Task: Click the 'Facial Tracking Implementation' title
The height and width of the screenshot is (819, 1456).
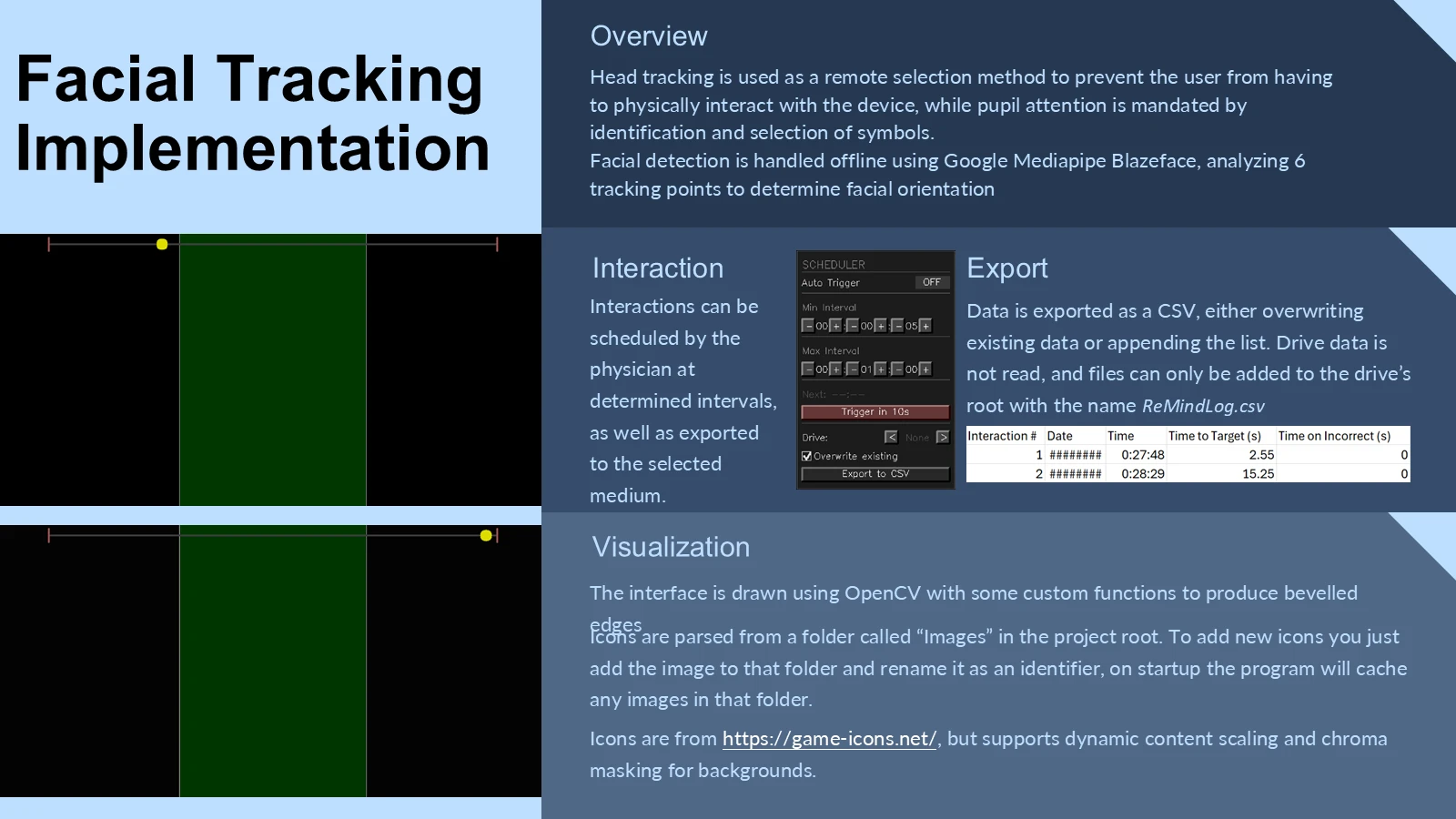Action: click(252, 113)
